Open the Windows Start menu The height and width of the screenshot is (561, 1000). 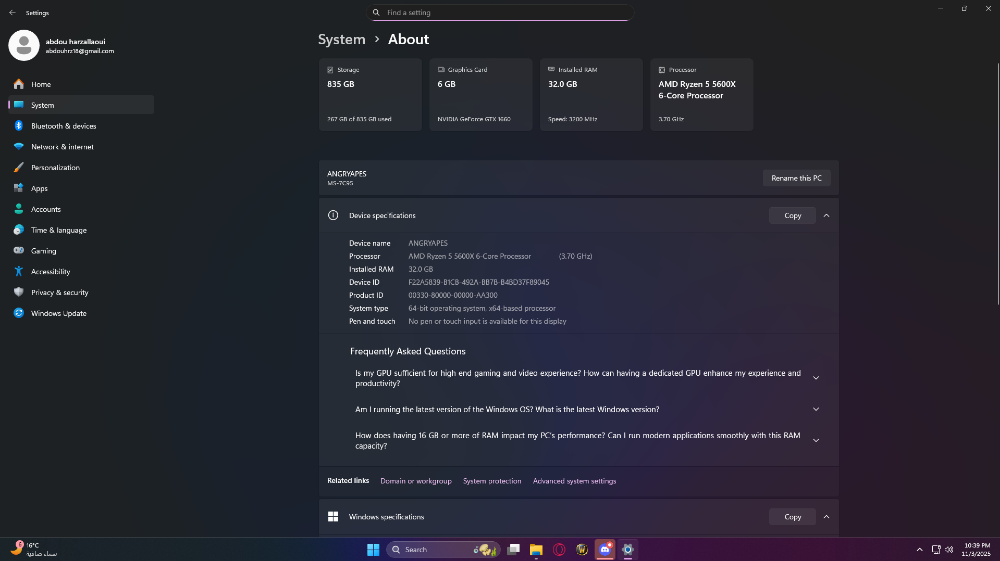click(x=373, y=550)
